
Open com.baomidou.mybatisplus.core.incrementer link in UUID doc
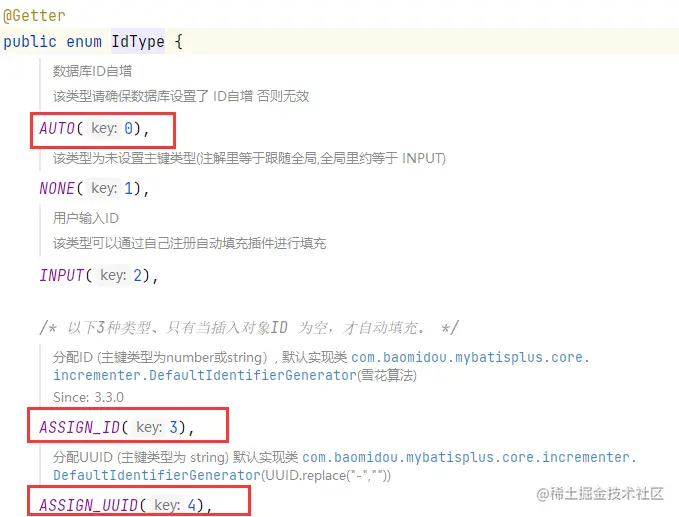pyautogui.click(x=469, y=457)
